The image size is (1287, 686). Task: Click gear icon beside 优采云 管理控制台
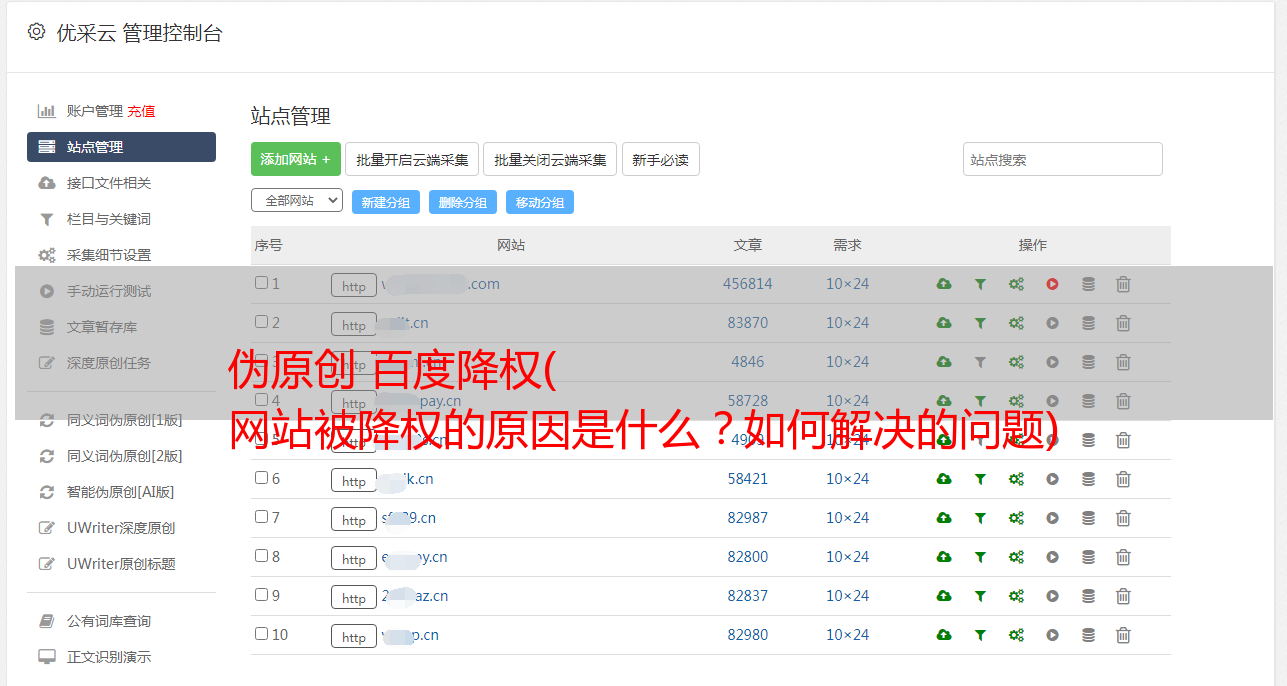[37, 32]
